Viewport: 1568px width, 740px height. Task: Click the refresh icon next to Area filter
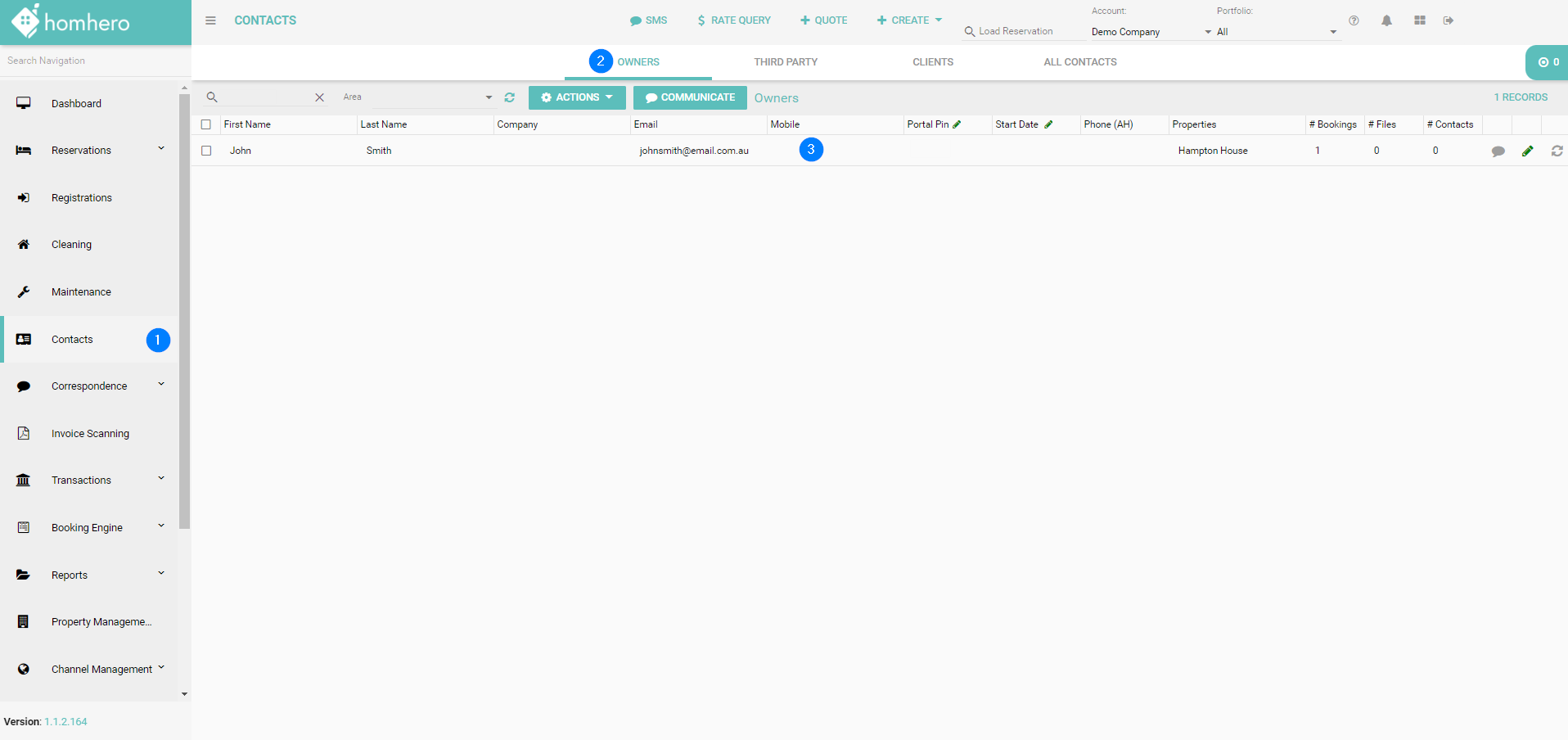pos(510,97)
